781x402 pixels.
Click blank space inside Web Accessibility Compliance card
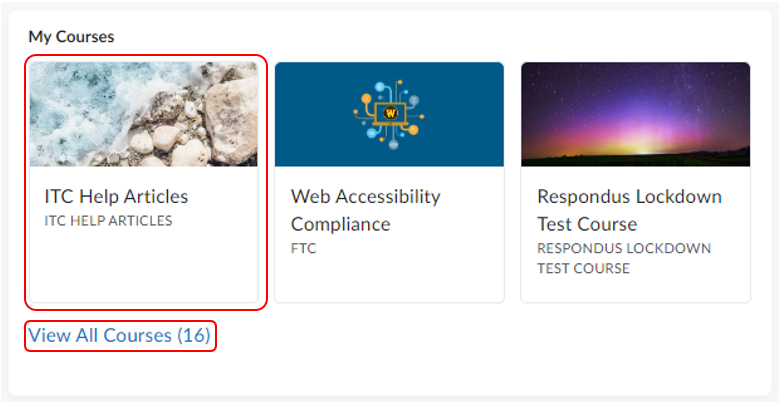[x=389, y=278]
